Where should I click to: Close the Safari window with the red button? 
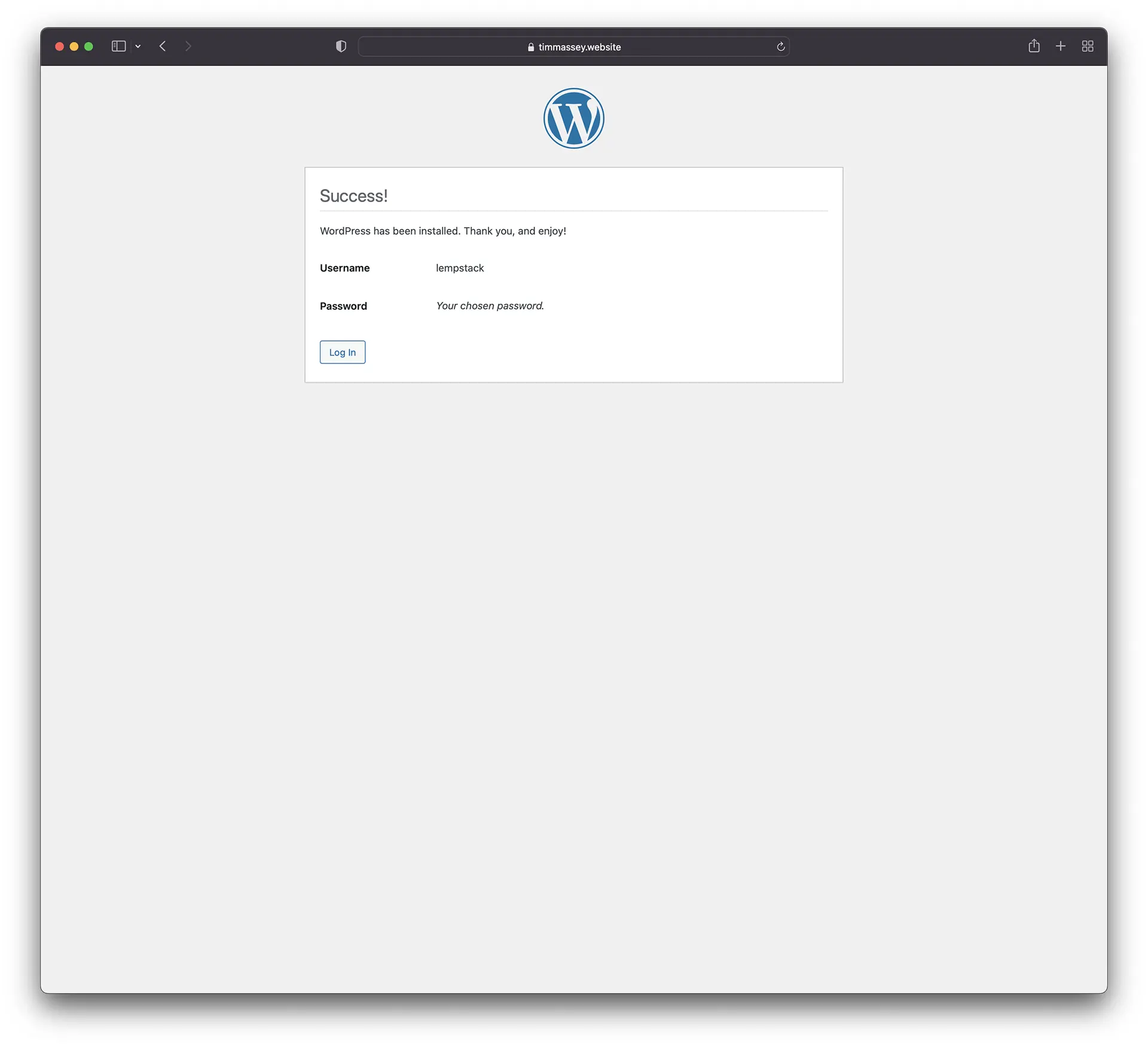click(x=60, y=46)
